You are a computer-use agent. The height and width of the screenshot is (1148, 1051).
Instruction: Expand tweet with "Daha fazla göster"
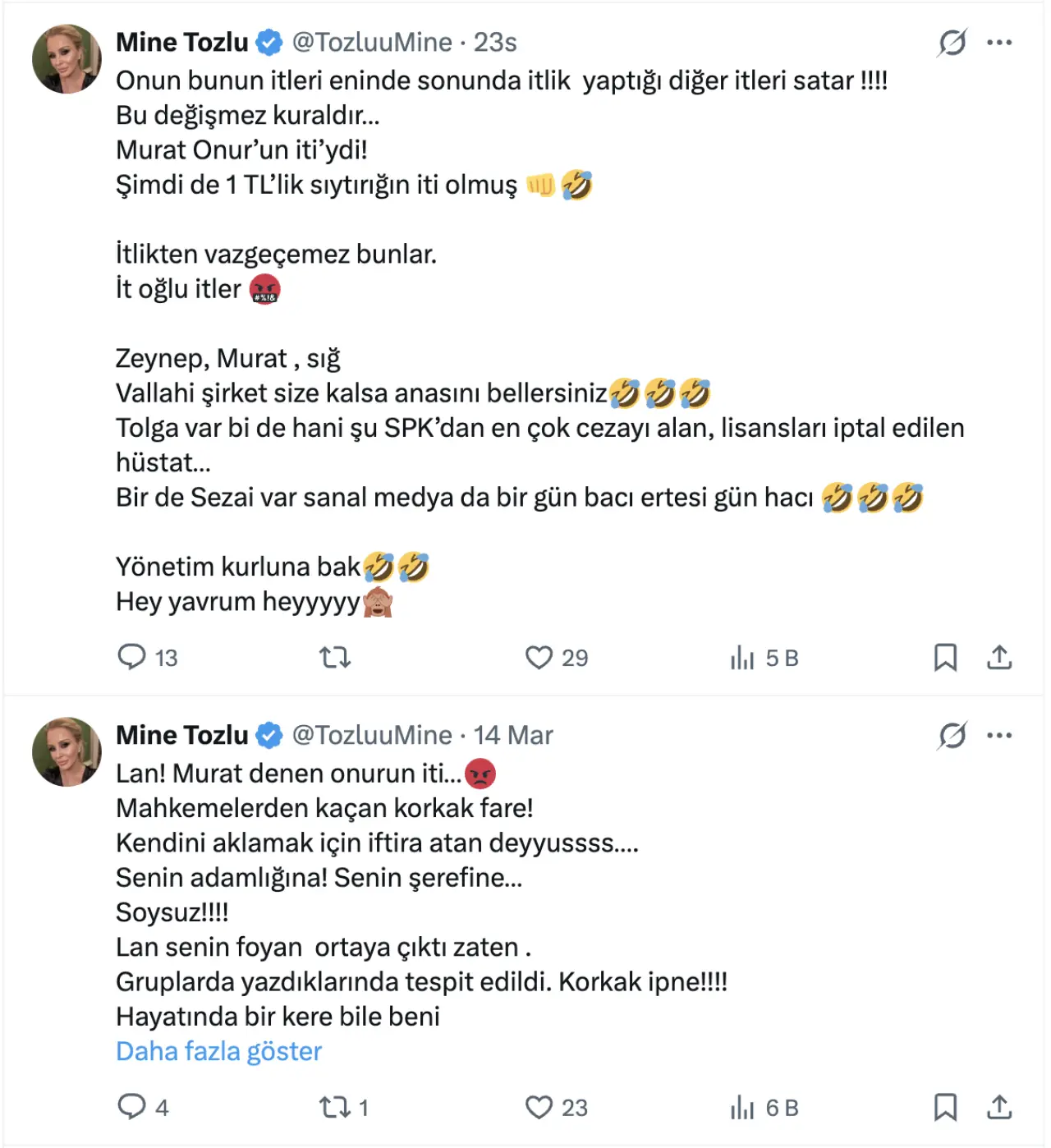pos(218,1051)
